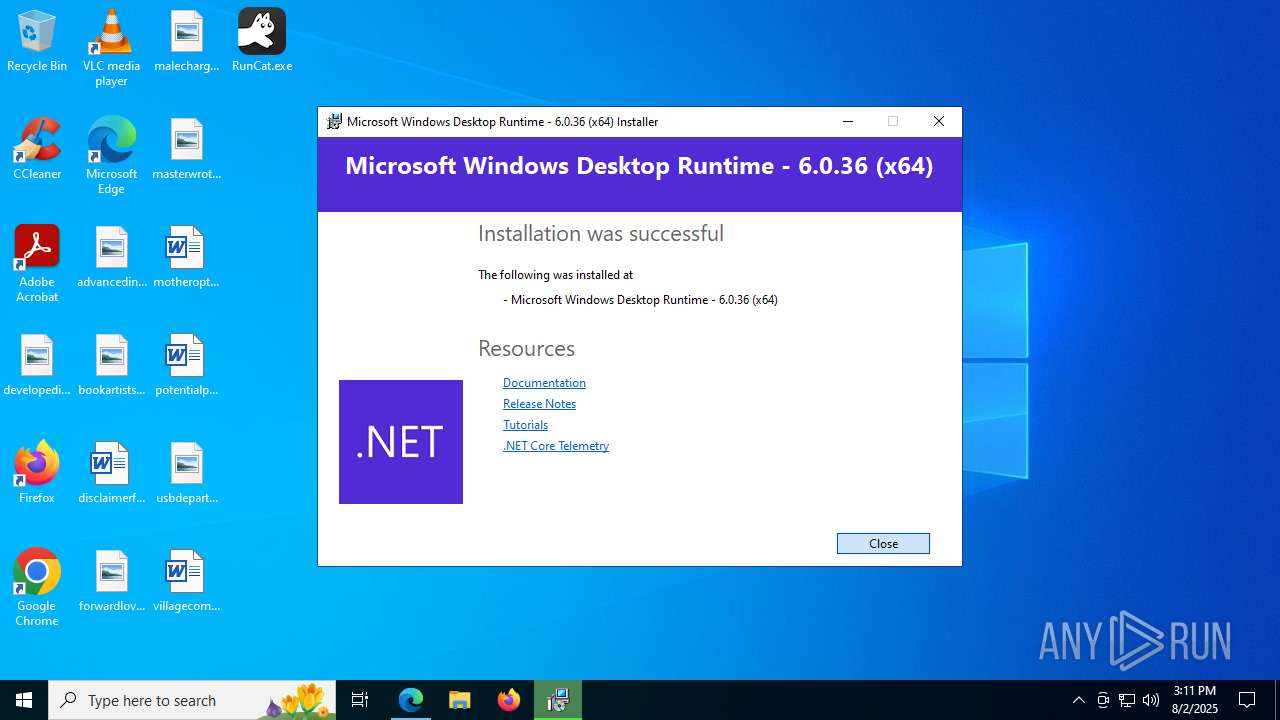Open the .NET Core Telemetry link
Image resolution: width=1280 pixels, height=720 pixels.
pyautogui.click(x=556, y=446)
